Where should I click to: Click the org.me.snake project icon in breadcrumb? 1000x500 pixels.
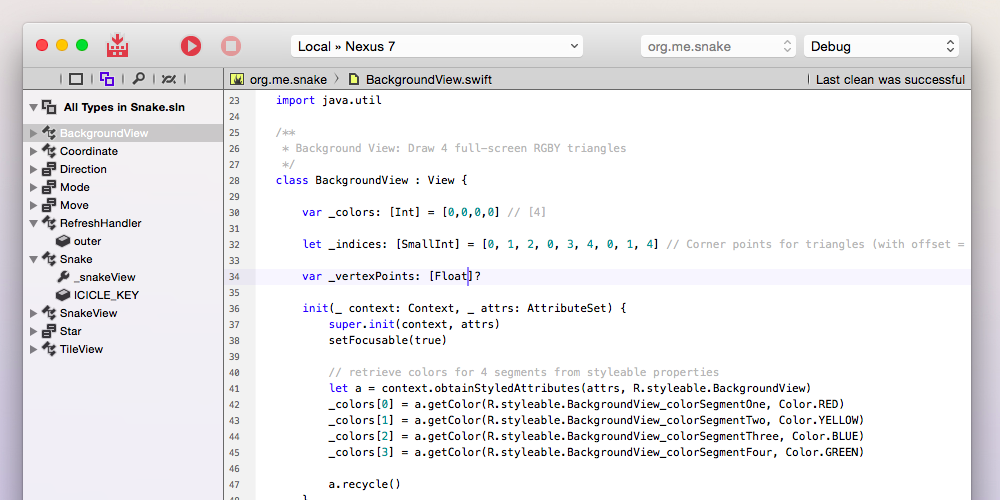tap(238, 79)
